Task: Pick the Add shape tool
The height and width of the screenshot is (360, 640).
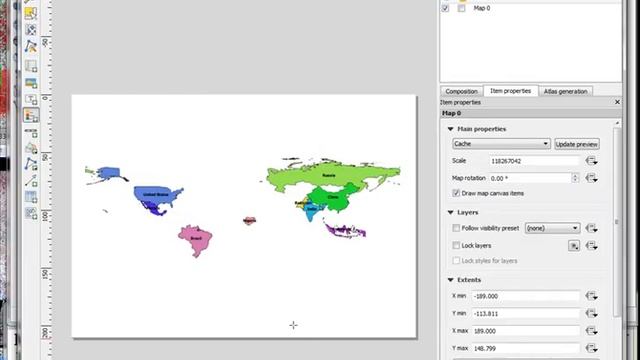Action: (x=31, y=148)
